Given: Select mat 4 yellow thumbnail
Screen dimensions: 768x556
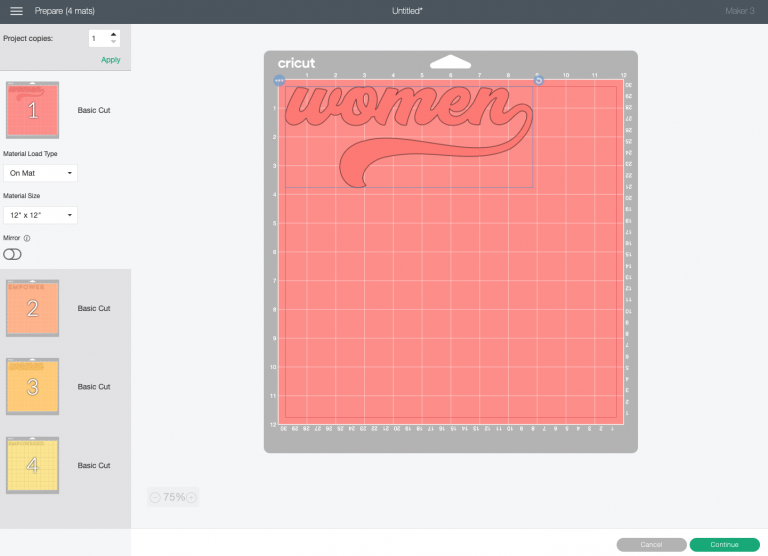Looking at the screenshot, I should point(32,465).
